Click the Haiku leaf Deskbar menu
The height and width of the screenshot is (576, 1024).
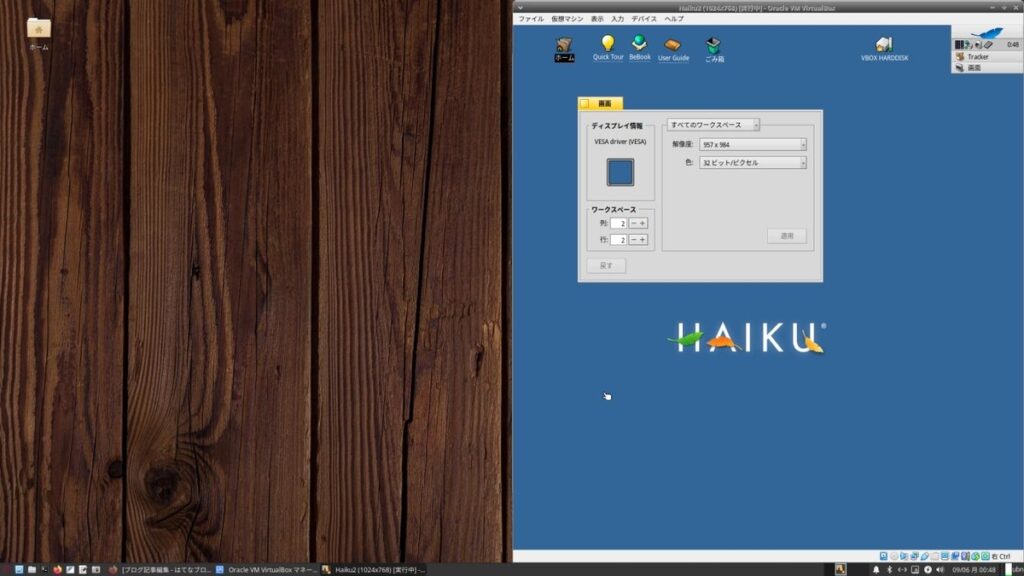(x=987, y=33)
